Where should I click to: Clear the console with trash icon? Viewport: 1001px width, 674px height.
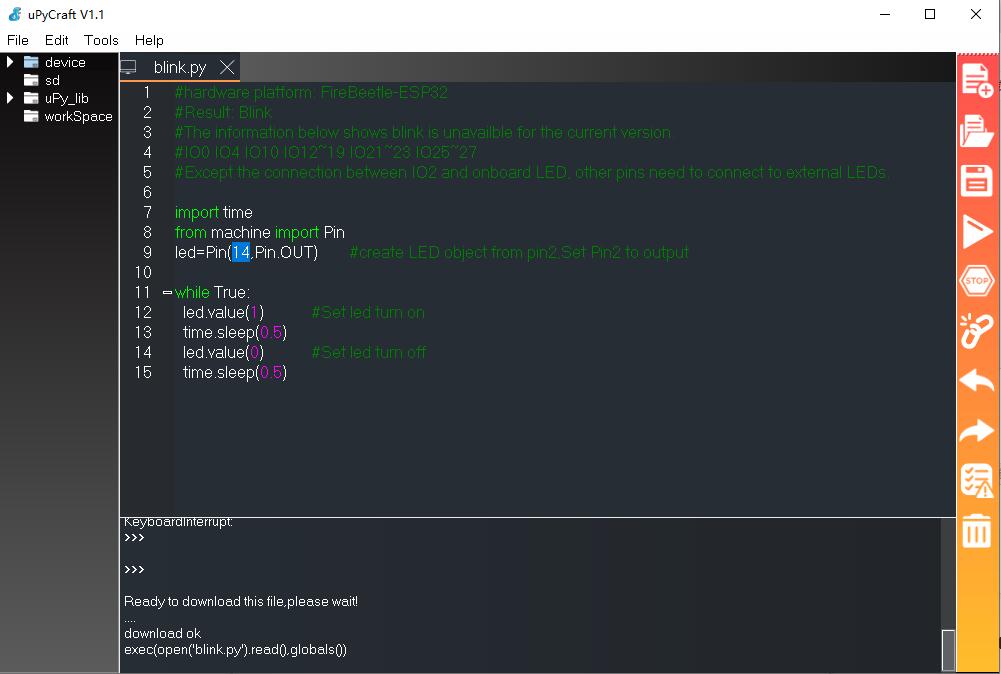tap(977, 530)
